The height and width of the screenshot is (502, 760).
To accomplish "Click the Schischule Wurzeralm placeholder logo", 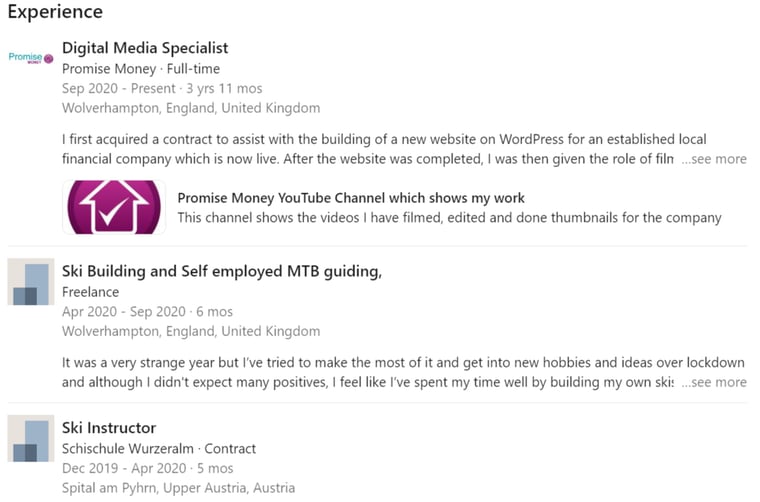I will click(31, 439).
